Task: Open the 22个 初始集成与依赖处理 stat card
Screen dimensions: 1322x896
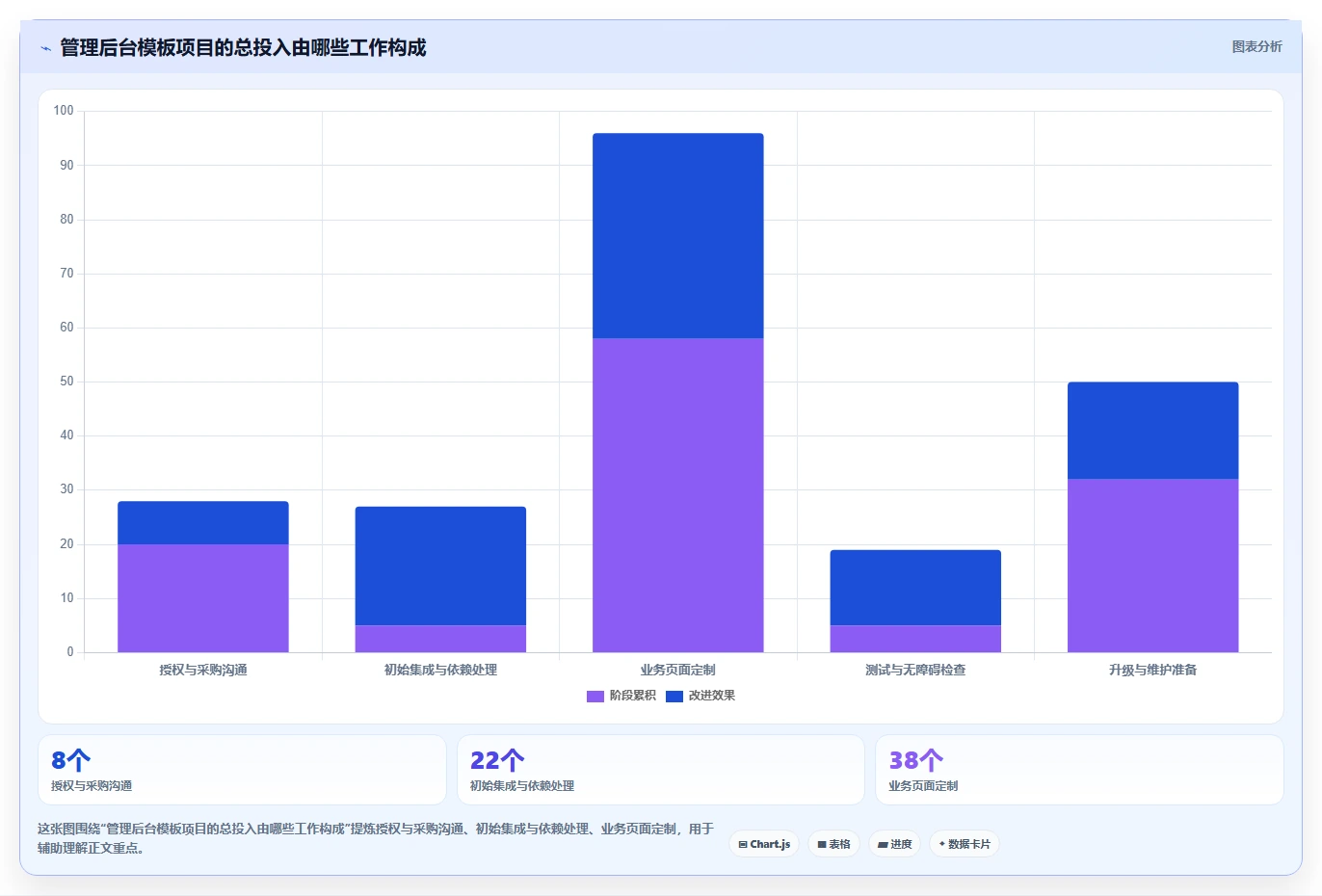Action: click(x=660, y=770)
